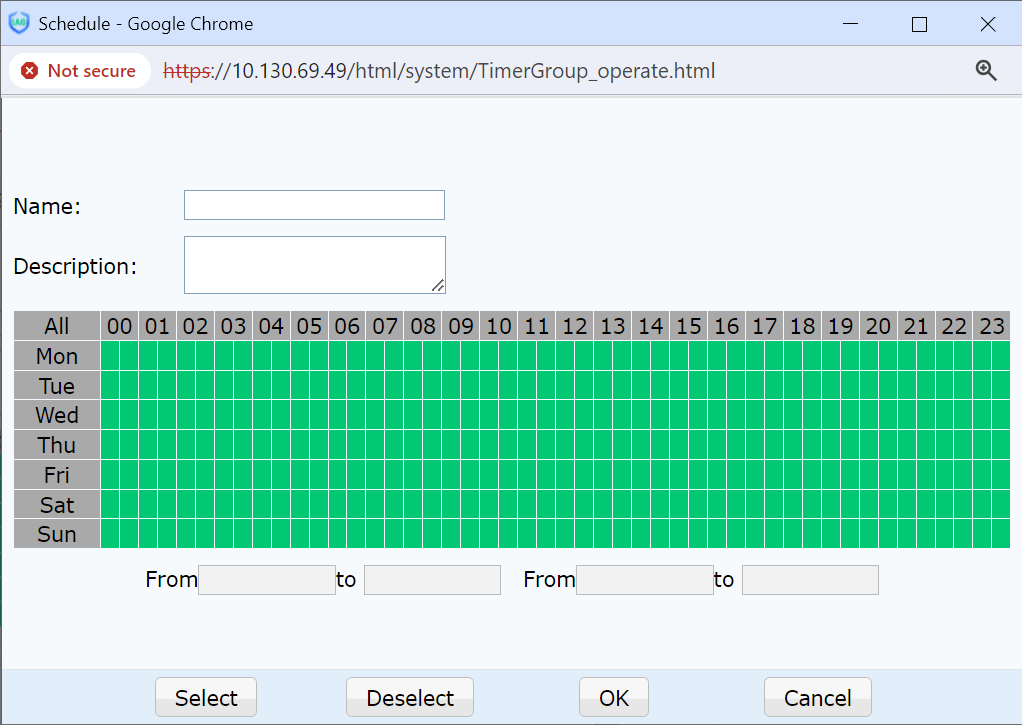Select hour 00 column header

coord(119,326)
